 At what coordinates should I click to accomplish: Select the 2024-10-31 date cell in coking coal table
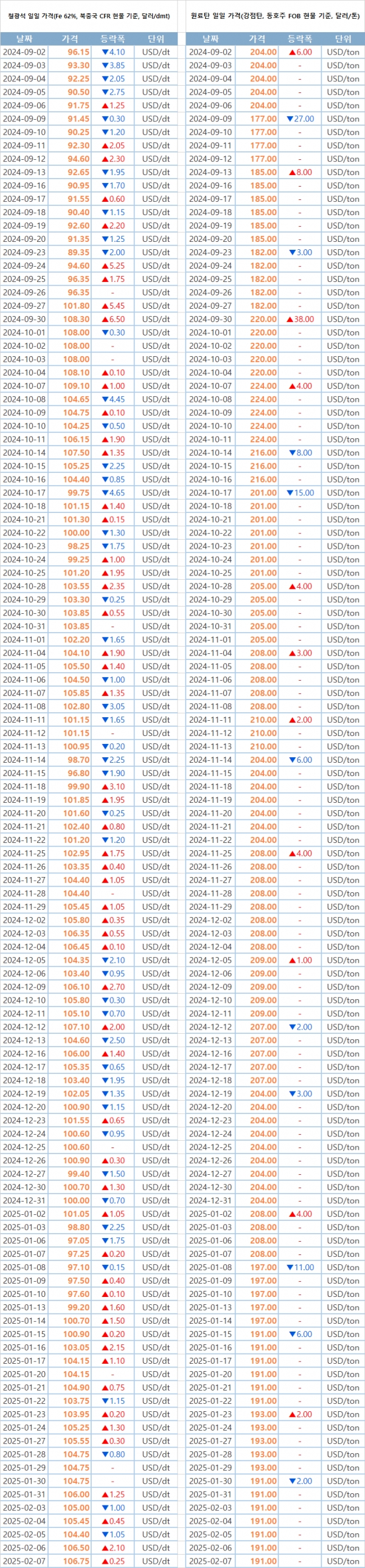(x=210, y=627)
